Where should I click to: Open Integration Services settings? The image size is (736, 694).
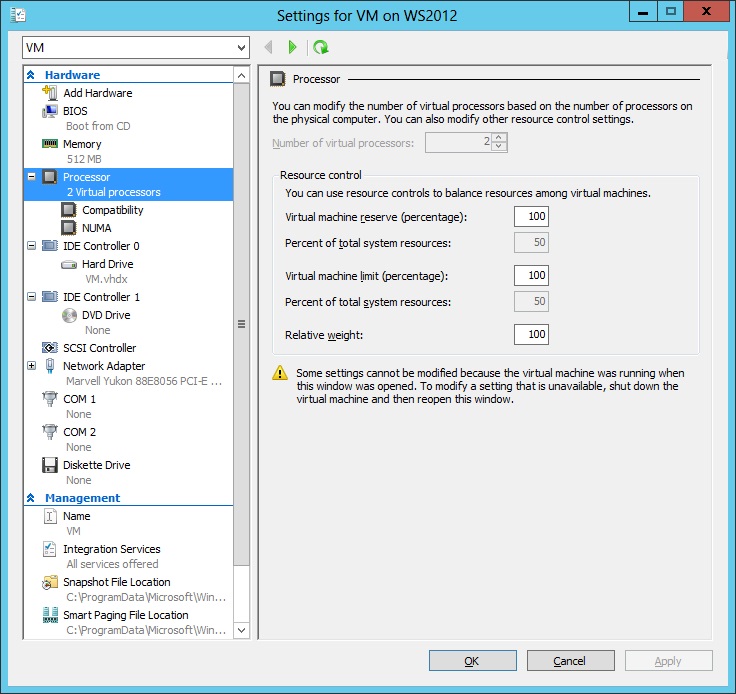pos(111,549)
